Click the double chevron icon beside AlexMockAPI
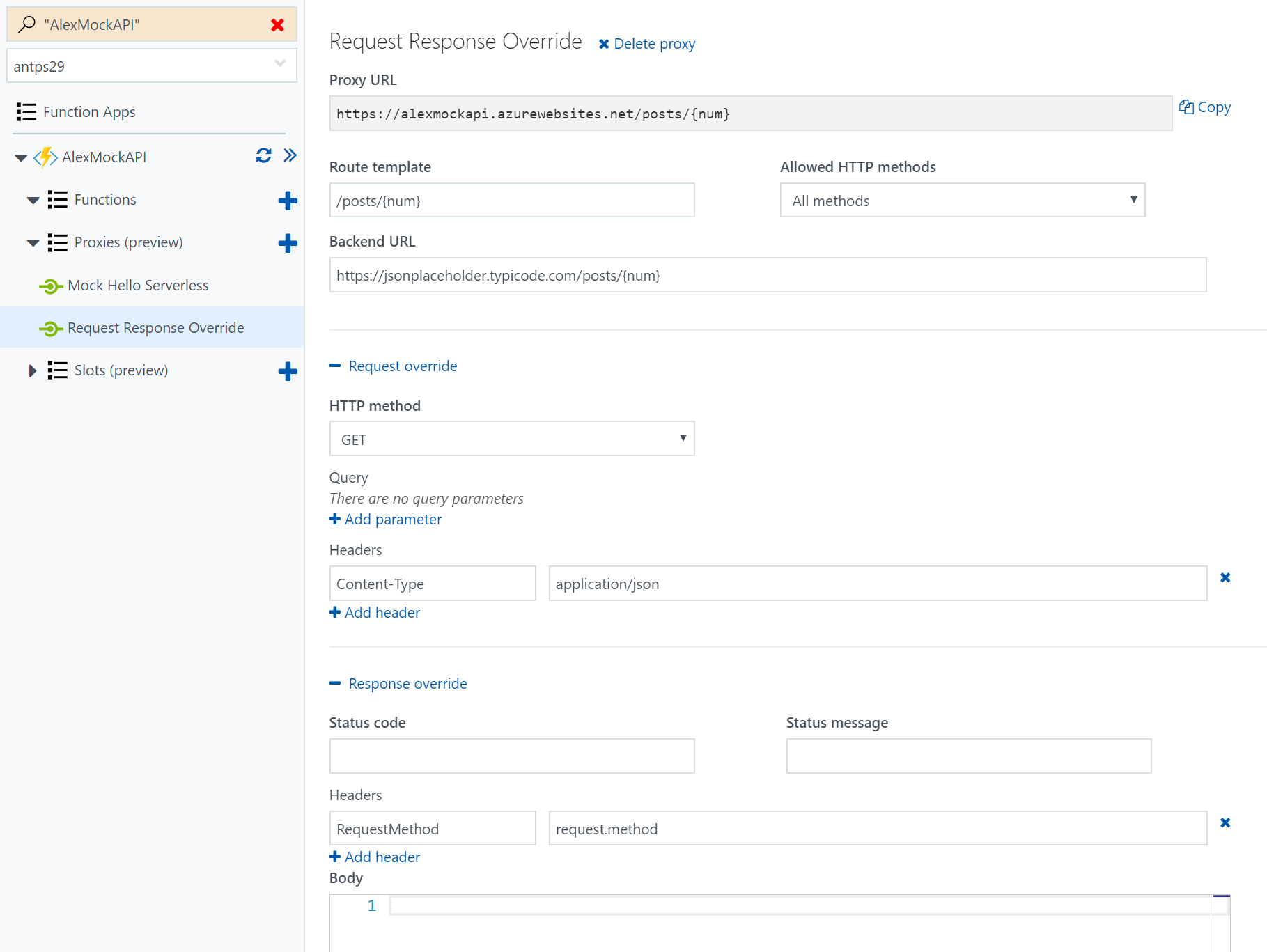Viewport: 1267px width, 952px height. tap(290, 156)
